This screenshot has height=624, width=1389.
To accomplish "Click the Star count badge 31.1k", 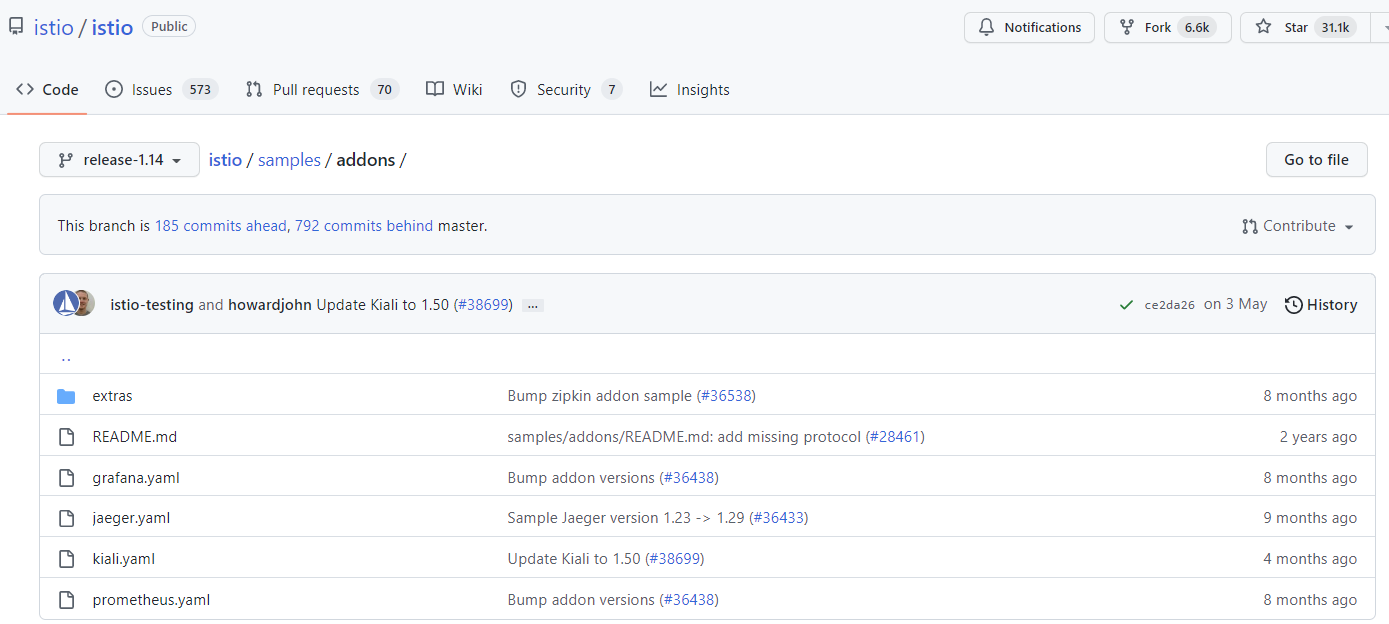I will point(1335,28).
